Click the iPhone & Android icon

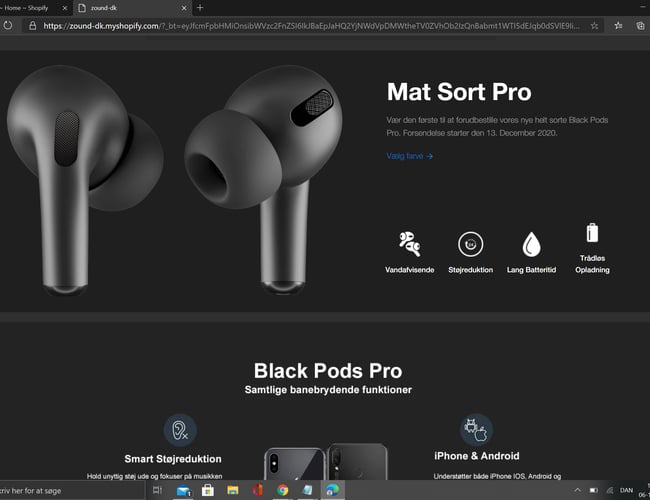[x=476, y=429]
